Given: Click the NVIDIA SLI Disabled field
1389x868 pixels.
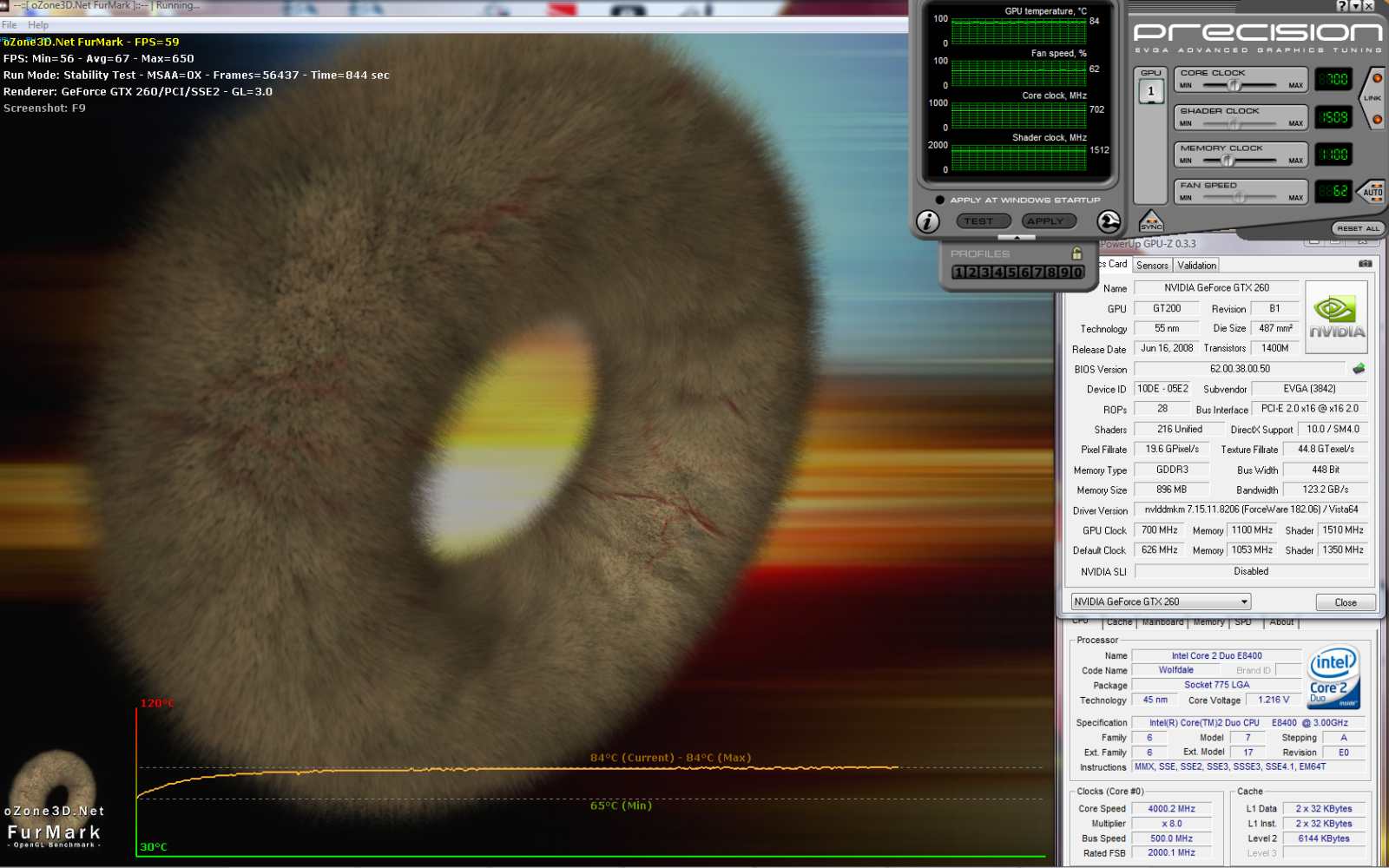Looking at the screenshot, I should 1251,571.
